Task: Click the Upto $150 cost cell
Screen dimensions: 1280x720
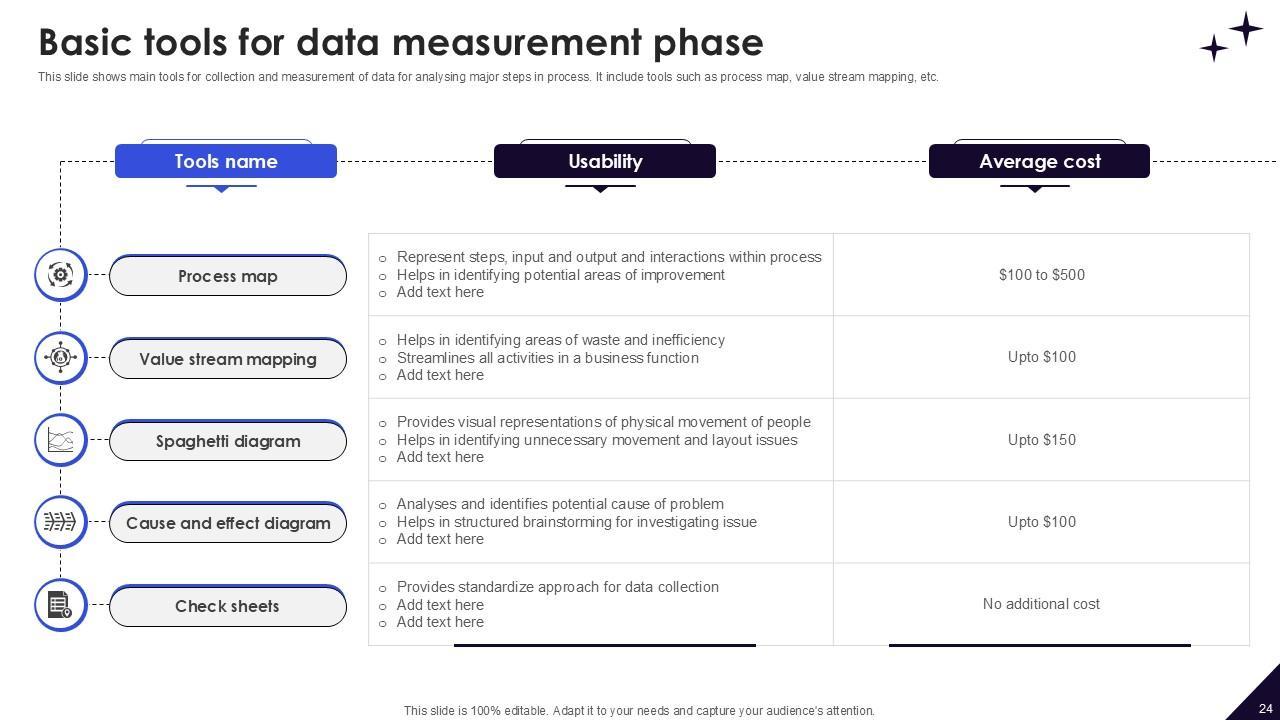Action: click(1041, 440)
